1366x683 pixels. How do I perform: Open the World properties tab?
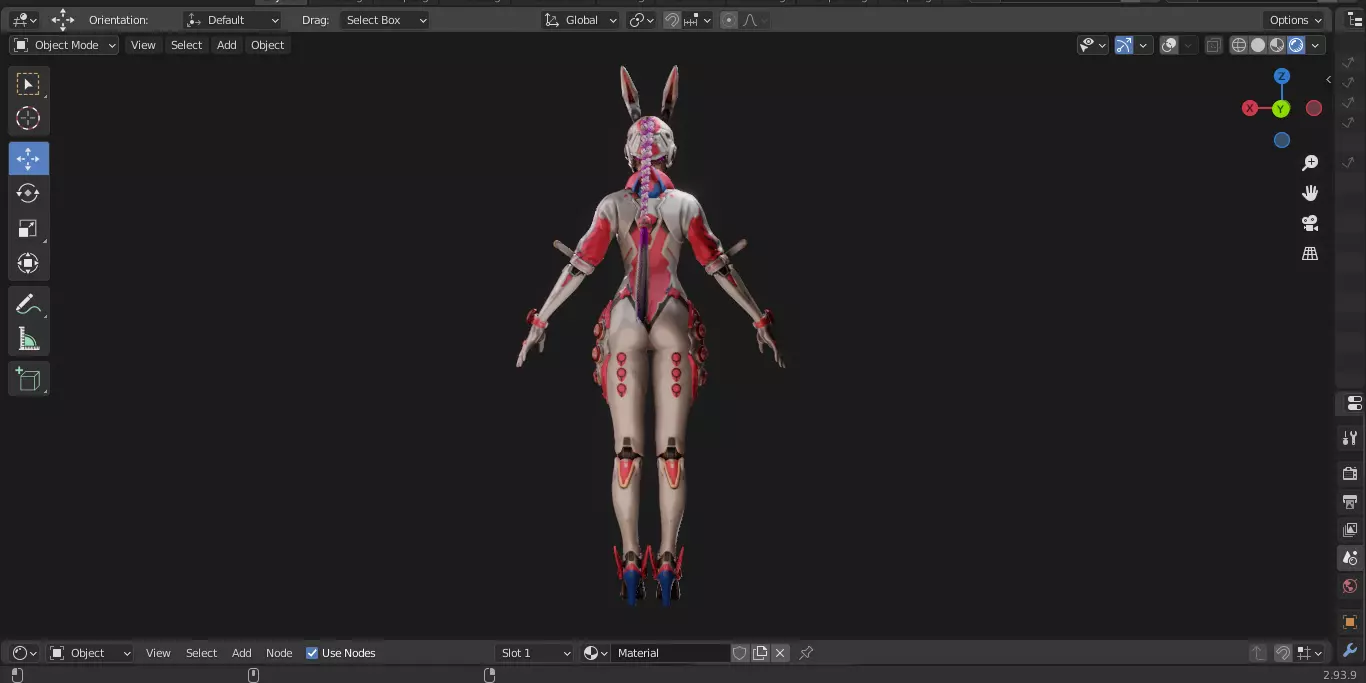click(x=1350, y=586)
